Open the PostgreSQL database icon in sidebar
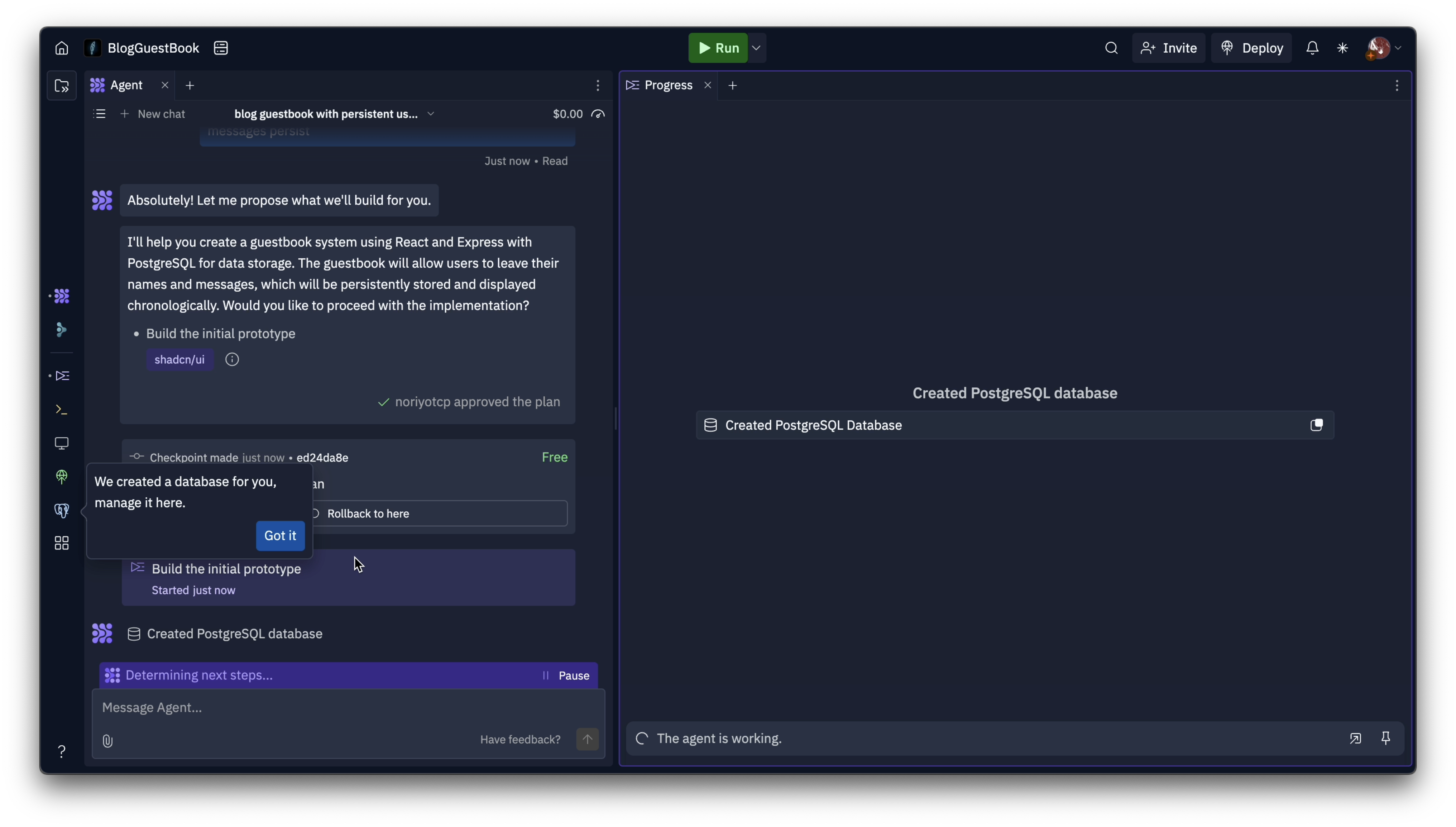Image resolution: width=1456 pixels, height=827 pixels. 61,511
